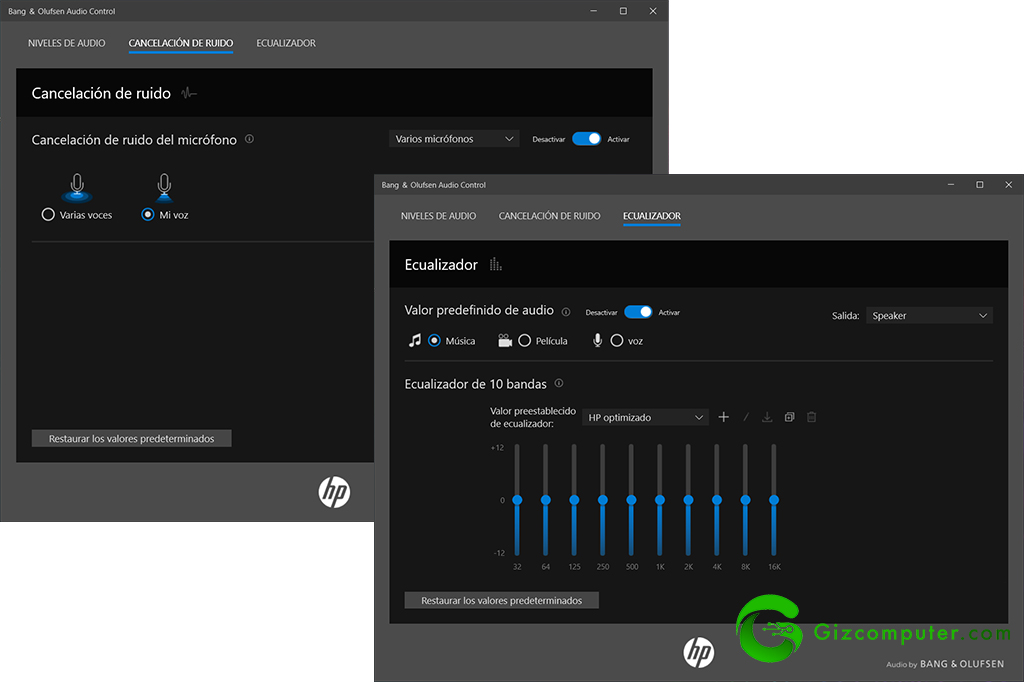Open the HP optimizado preset dropdown
This screenshot has height=682, width=1024.
point(645,417)
